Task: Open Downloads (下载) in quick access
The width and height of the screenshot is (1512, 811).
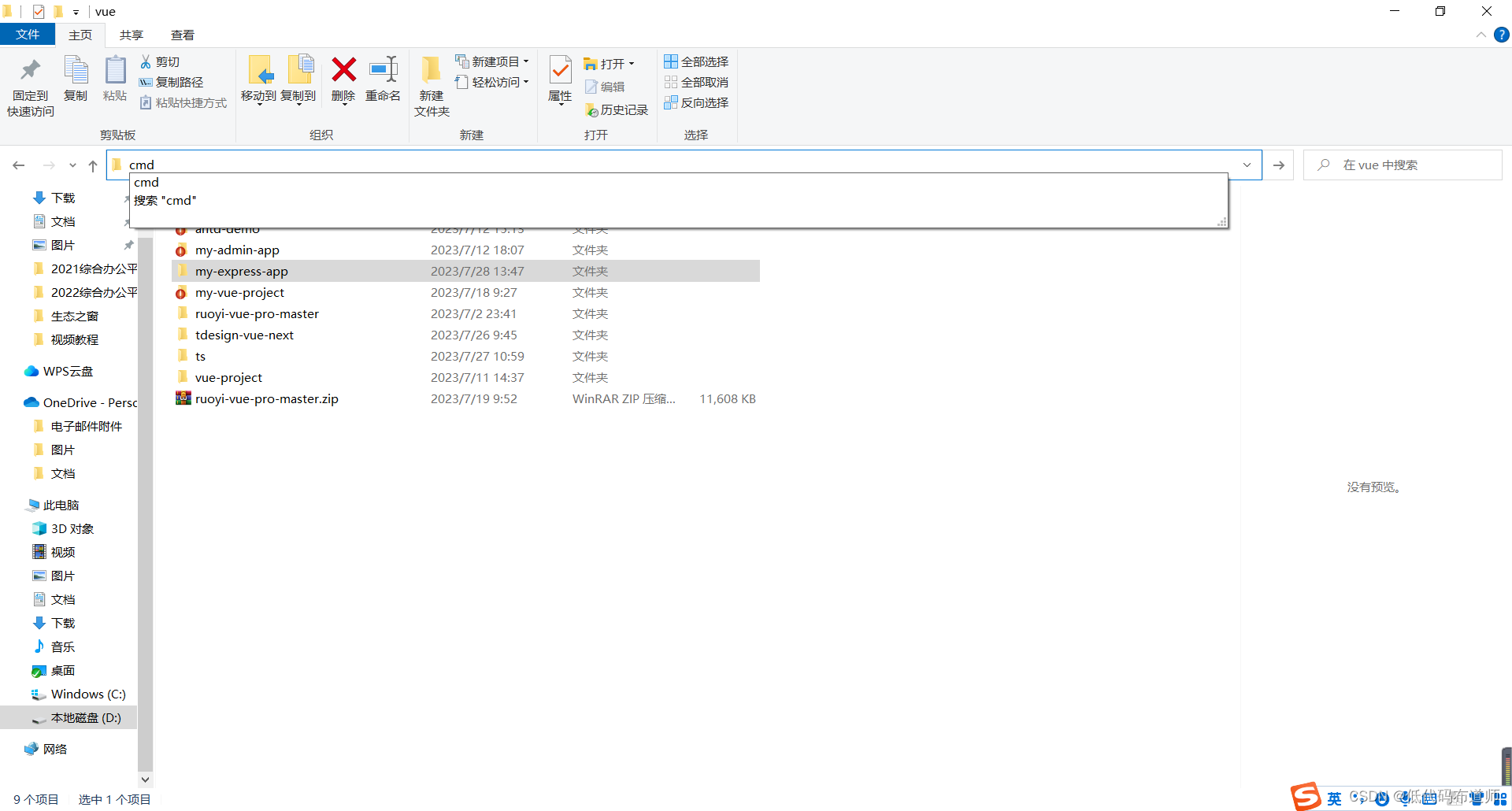Action: click(x=63, y=198)
